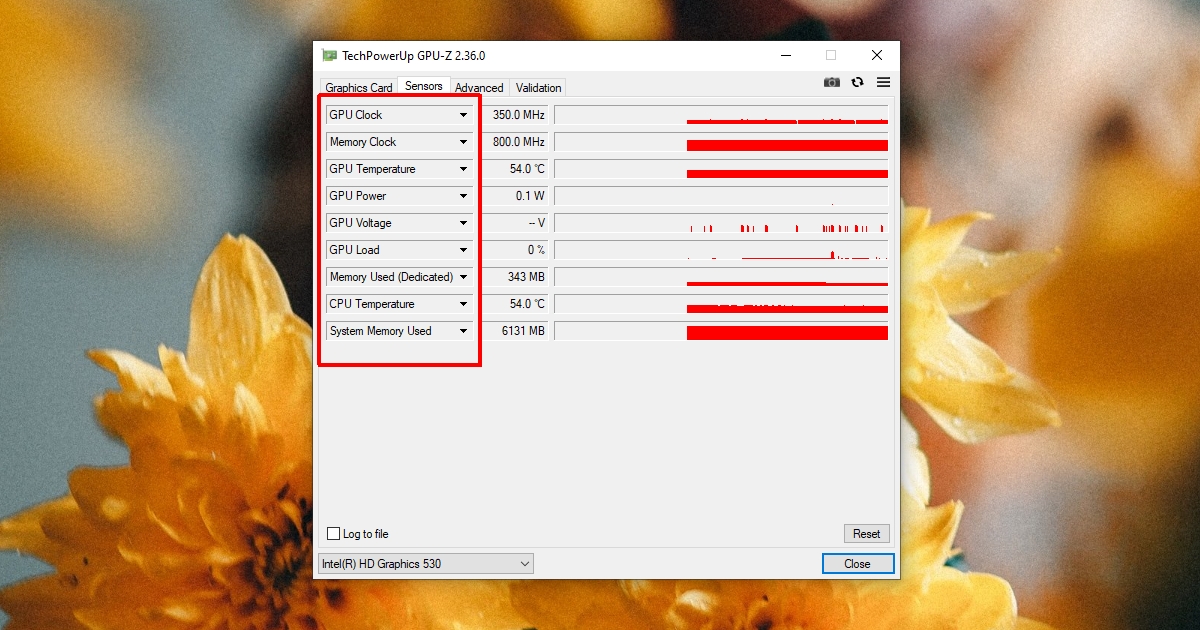
Task: Click the screenshot camera icon
Action: pyautogui.click(x=832, y=82)
